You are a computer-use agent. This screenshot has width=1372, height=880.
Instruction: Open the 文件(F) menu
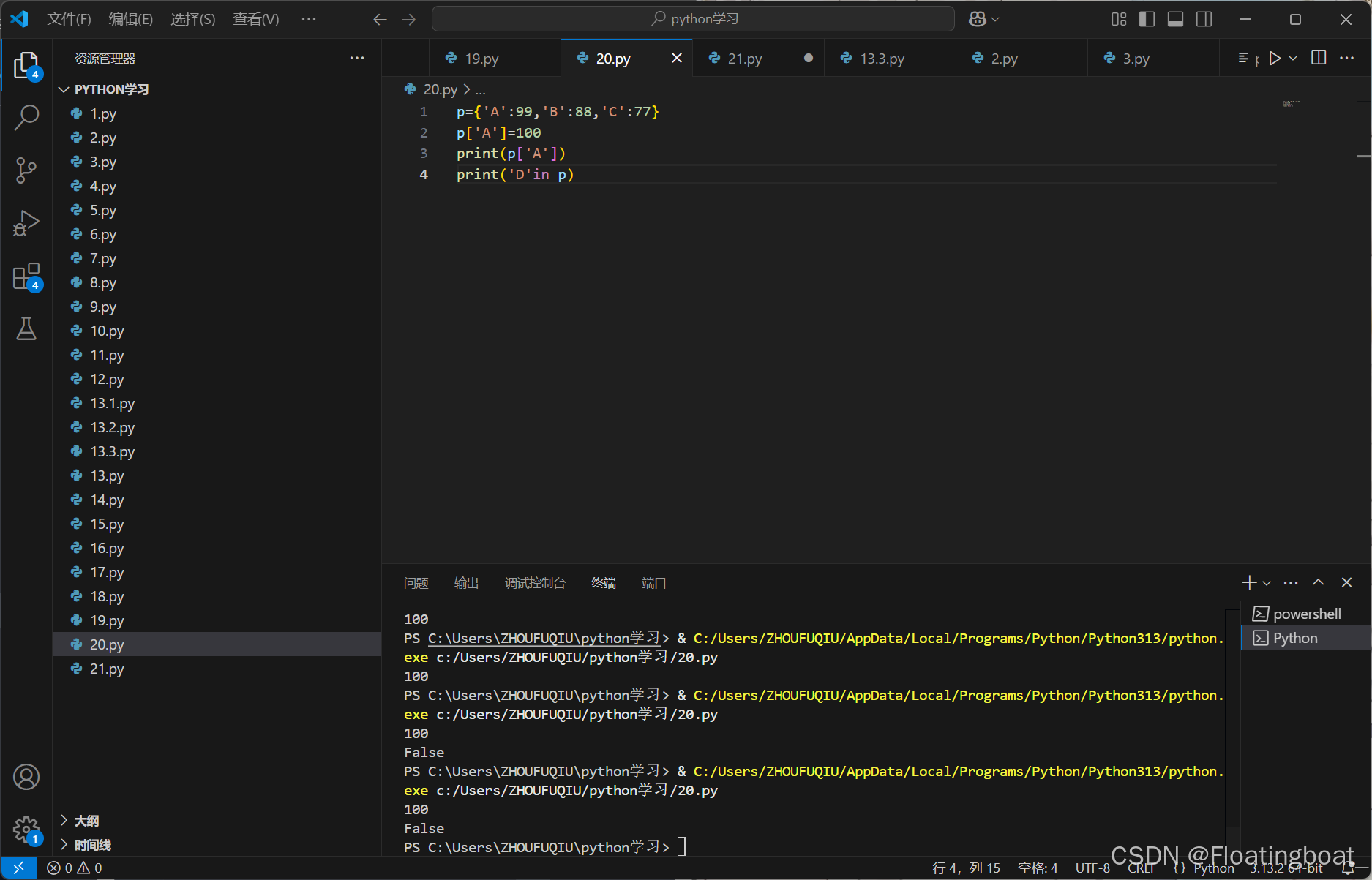tap(69, 19)
